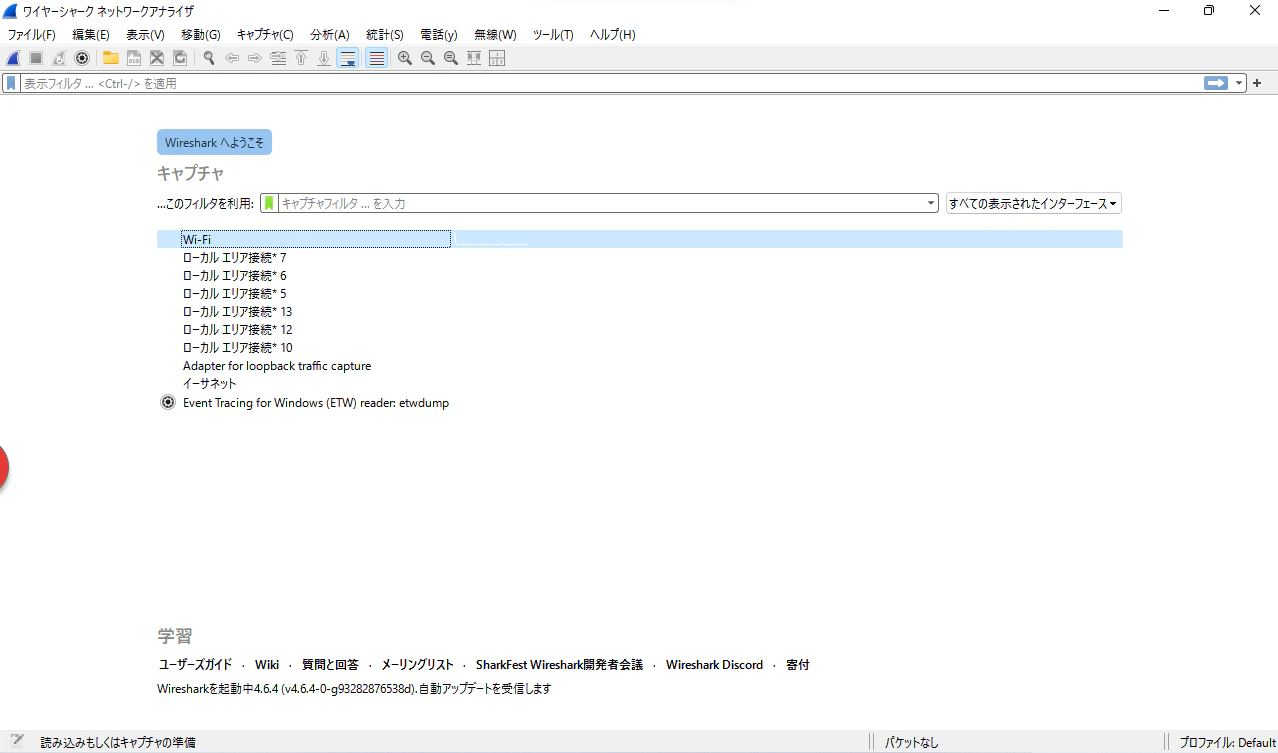Image resolution: width=1278 pixels, height=753 pixels.
Task: Expand the capture filter combo box arrow
Action: pyautogui.click(x=930, y=202)
